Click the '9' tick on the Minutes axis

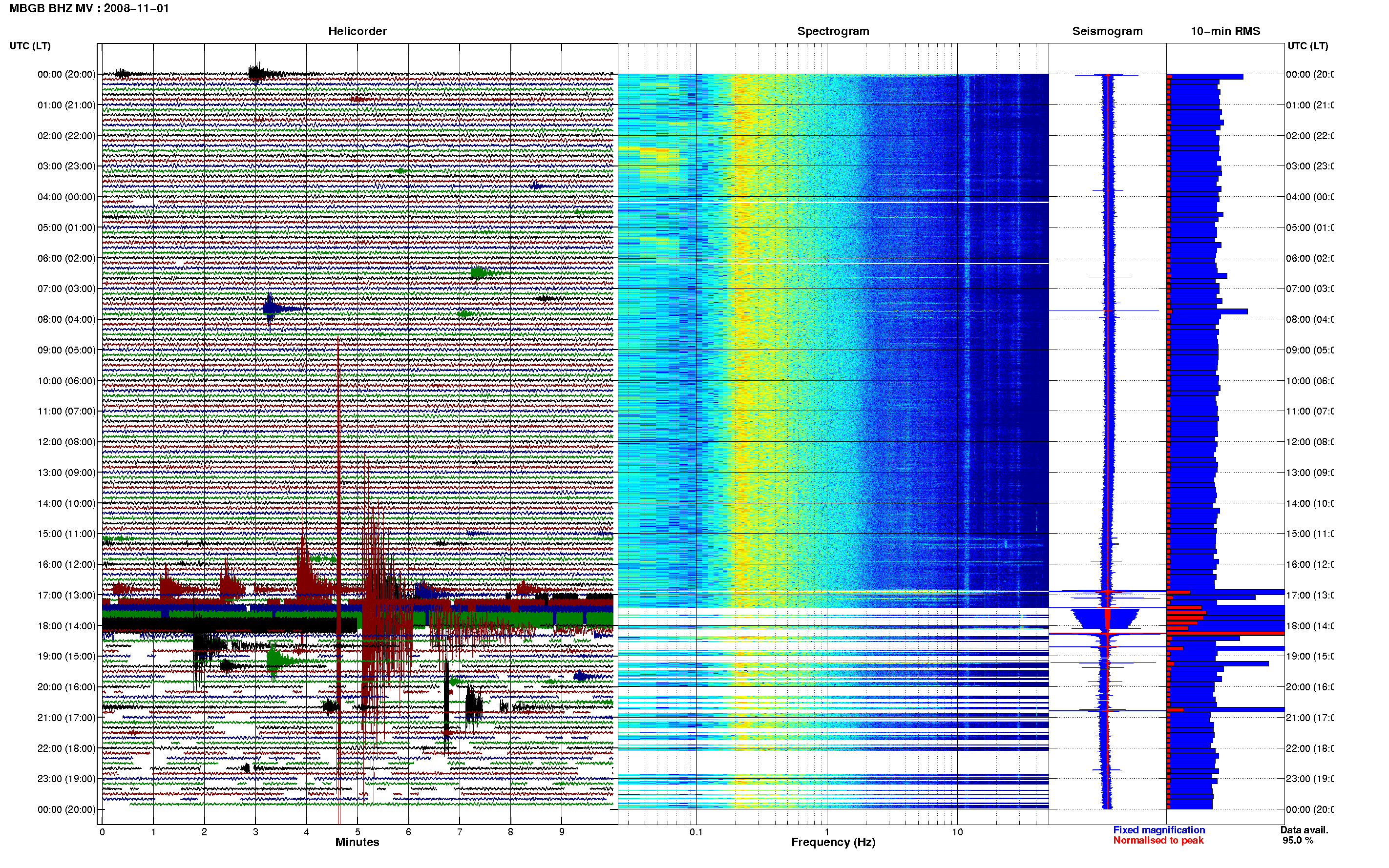[x=562, y=832]
